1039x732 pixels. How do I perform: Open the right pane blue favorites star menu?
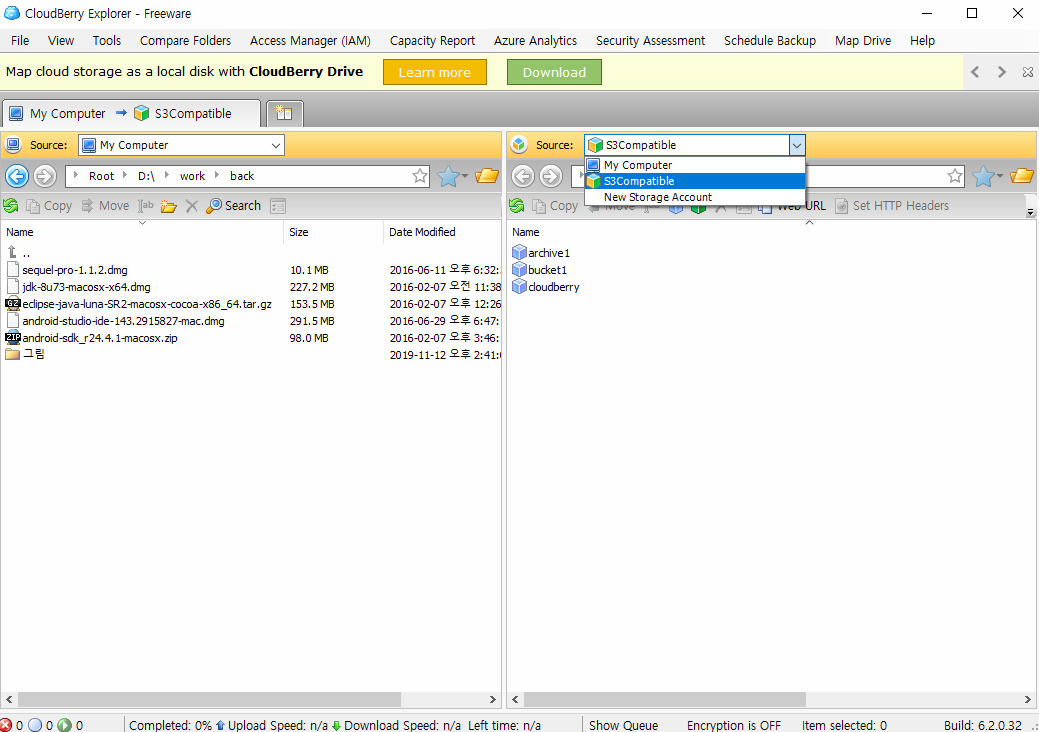pos(988,176)
